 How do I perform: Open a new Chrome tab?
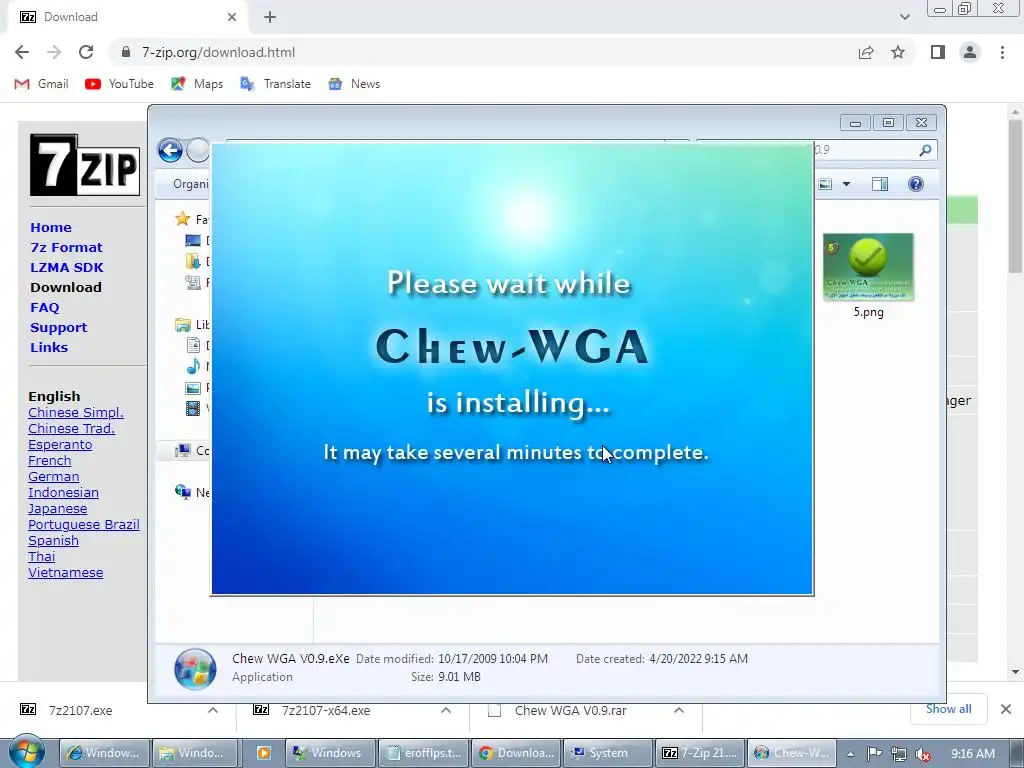[270, 17]
